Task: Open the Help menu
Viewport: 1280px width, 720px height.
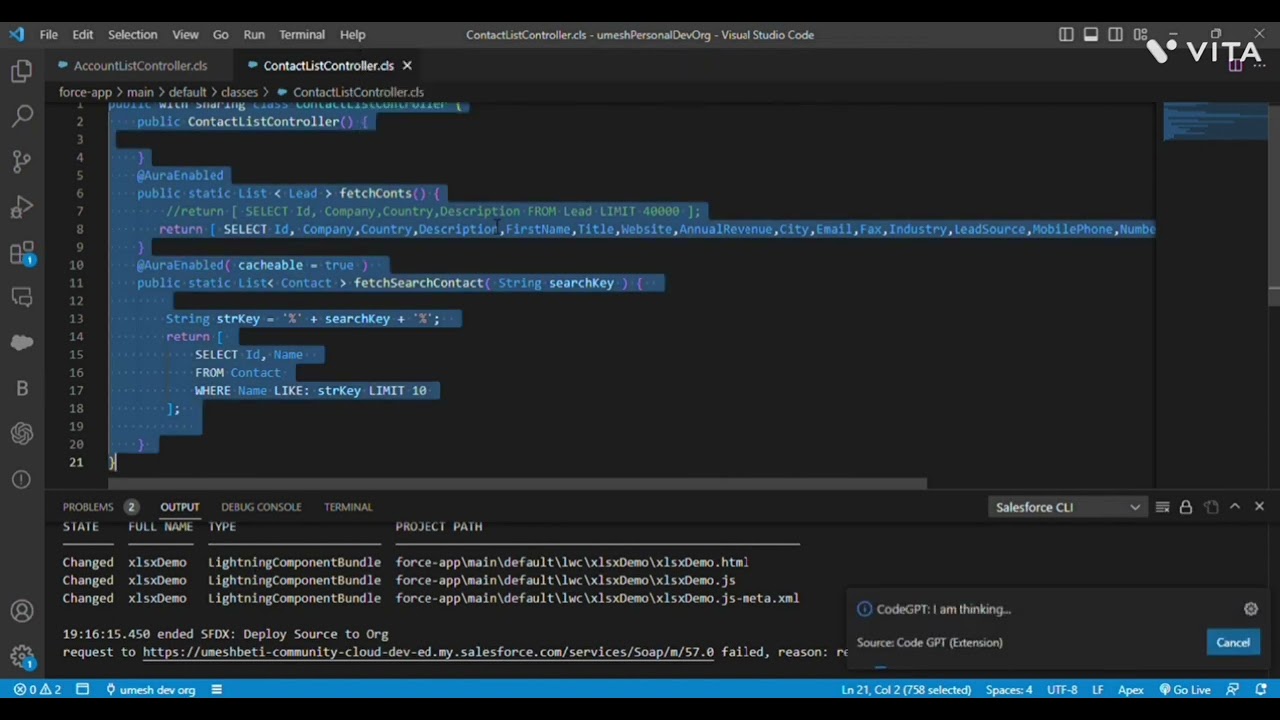Action: (352, 34)
